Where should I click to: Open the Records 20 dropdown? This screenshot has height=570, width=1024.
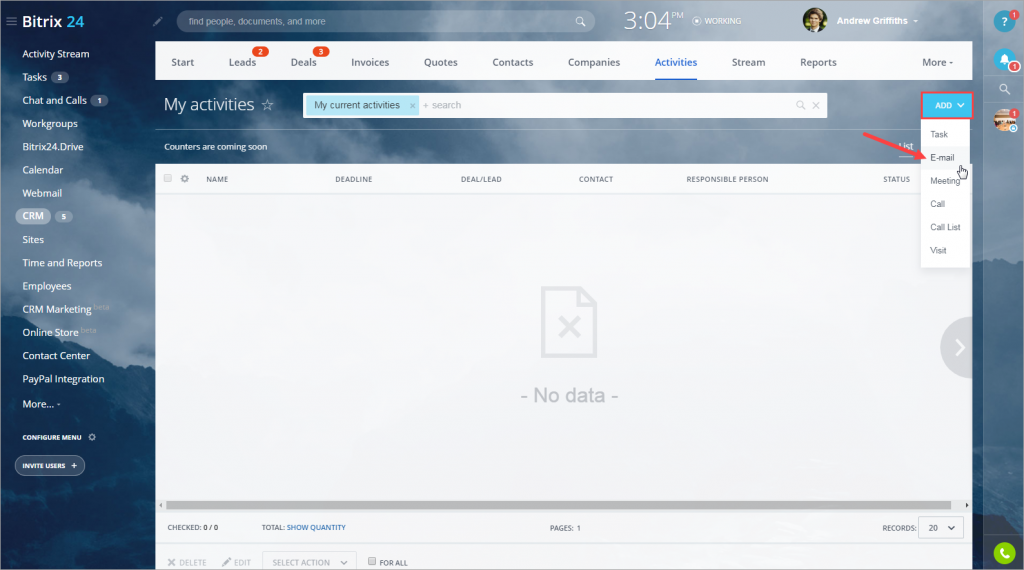click(x=940, y=528)
